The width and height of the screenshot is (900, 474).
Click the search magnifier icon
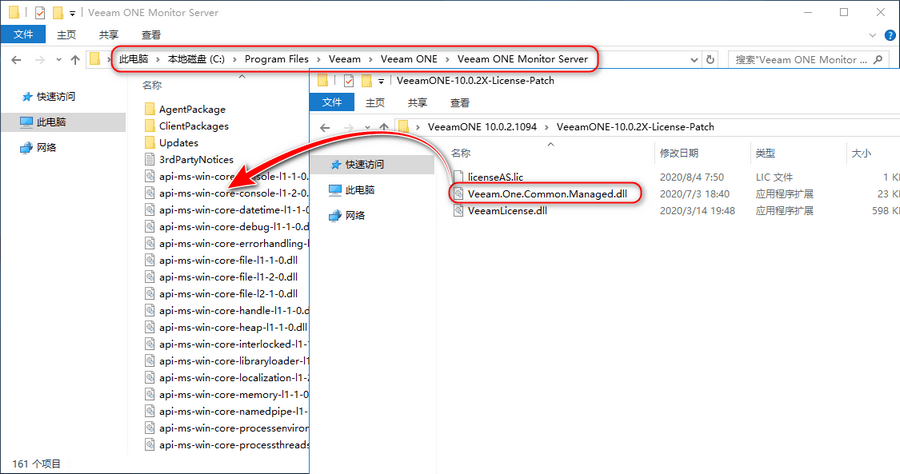click(878, 59)
